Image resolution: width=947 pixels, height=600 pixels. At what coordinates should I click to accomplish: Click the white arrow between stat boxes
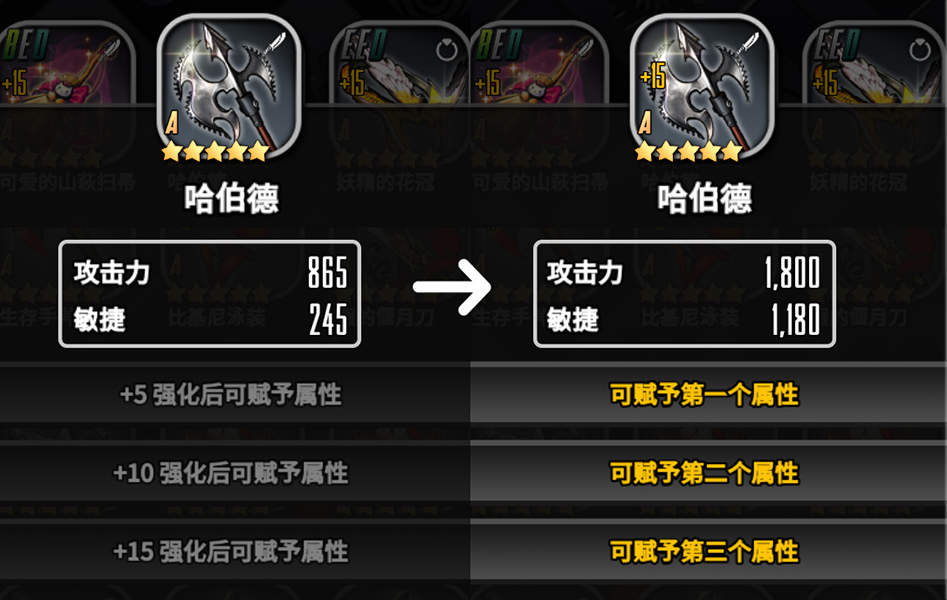[x=452, y=287]
